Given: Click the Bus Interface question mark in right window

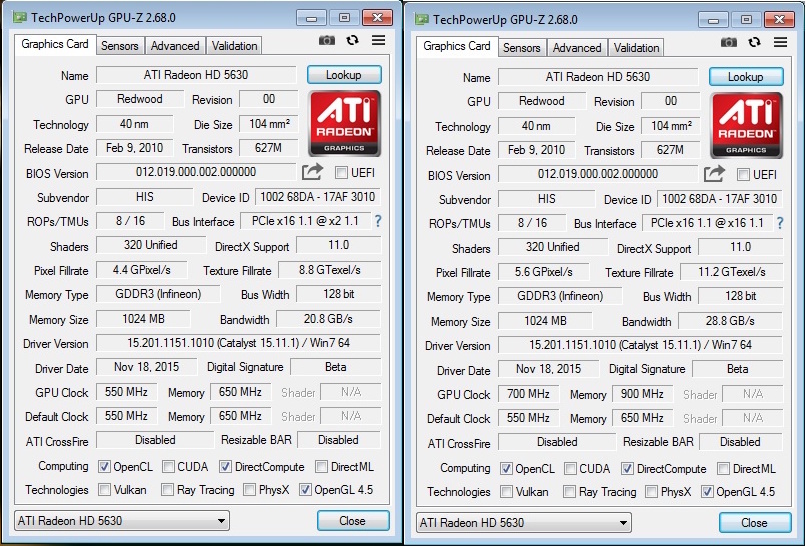Looking at the screenshot, I should 780,223.
